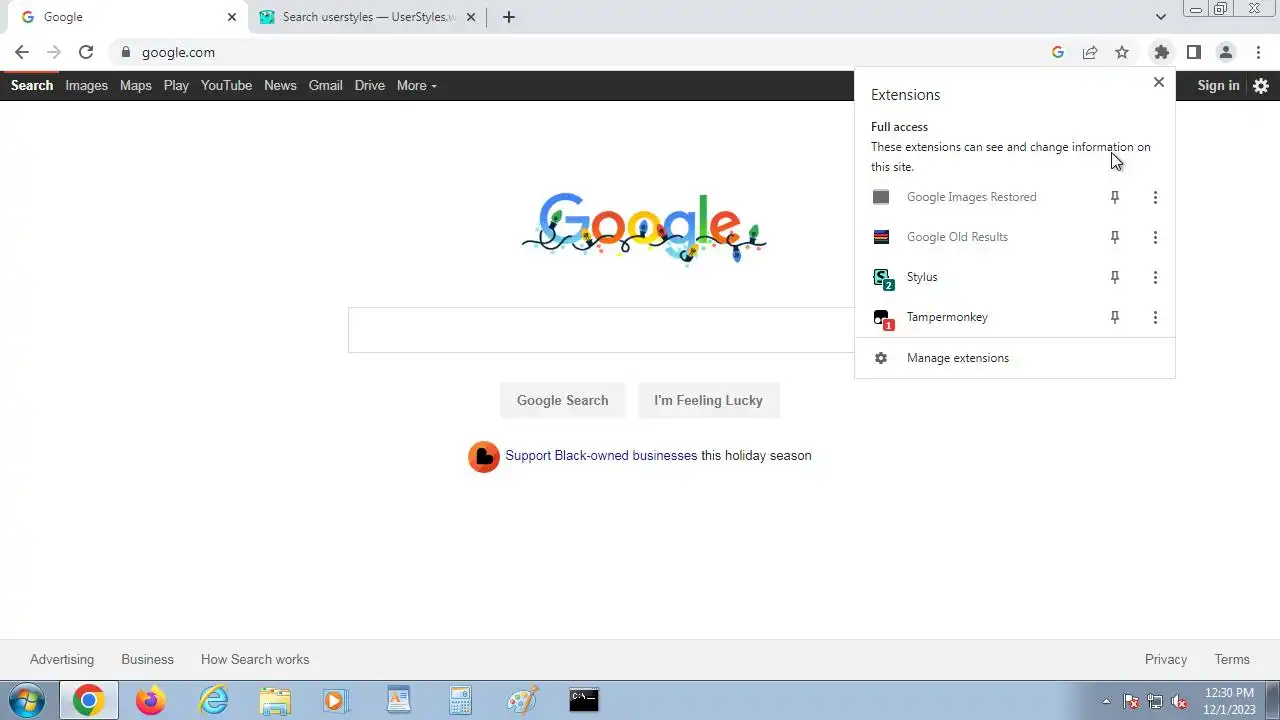Open more options for Stylus
1280x720 pixels.
(1155, 277)
